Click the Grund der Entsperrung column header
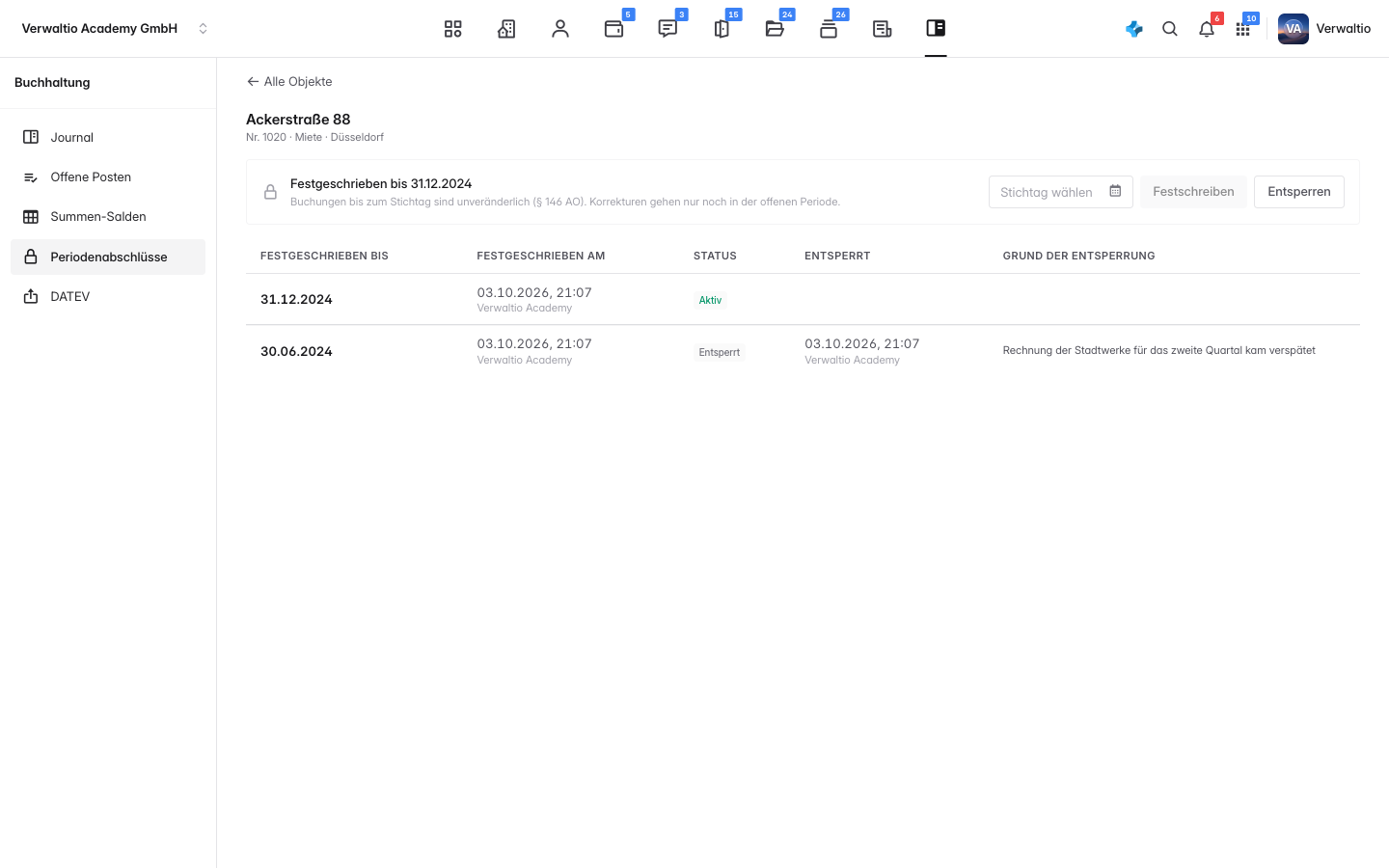The image size is (1389, 868). tap(1078, 256)
